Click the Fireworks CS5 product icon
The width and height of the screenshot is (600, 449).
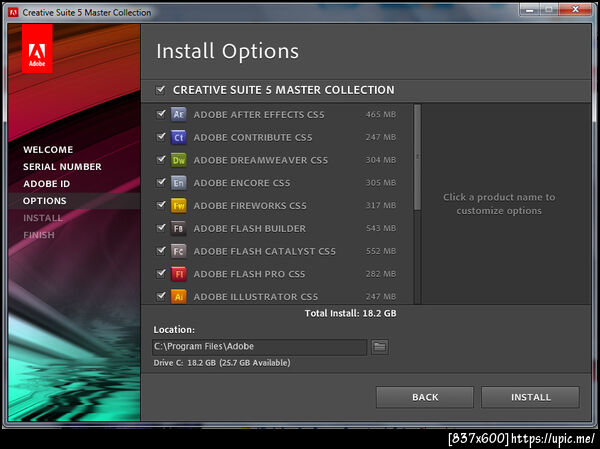point(178,206)
